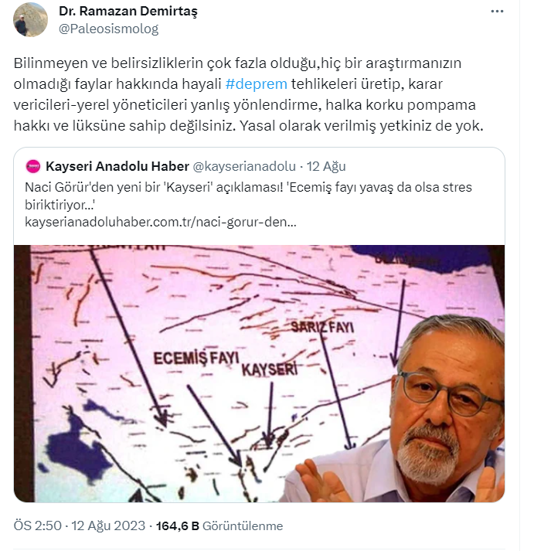Click the main tweet body text
The width and height of the screenshot is (534, 551).
[248, 95]
